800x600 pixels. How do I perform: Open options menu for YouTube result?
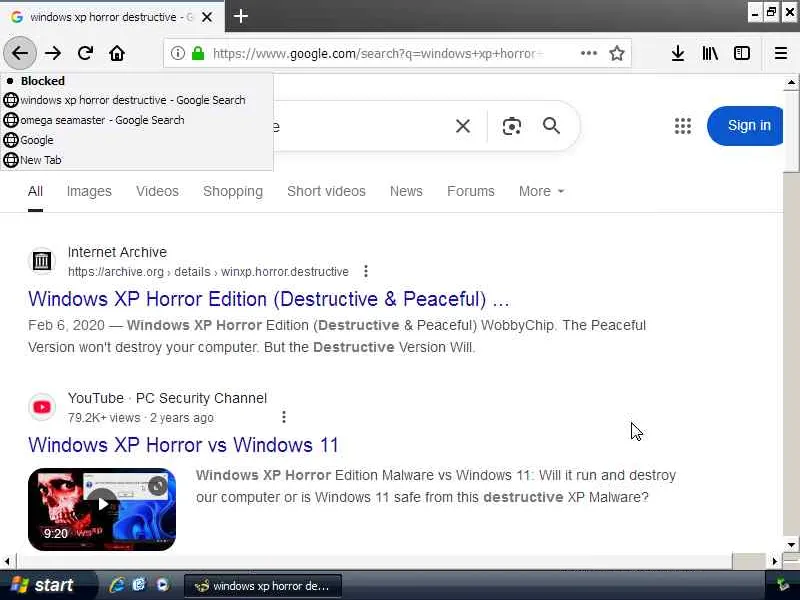(x=284, y=417)
